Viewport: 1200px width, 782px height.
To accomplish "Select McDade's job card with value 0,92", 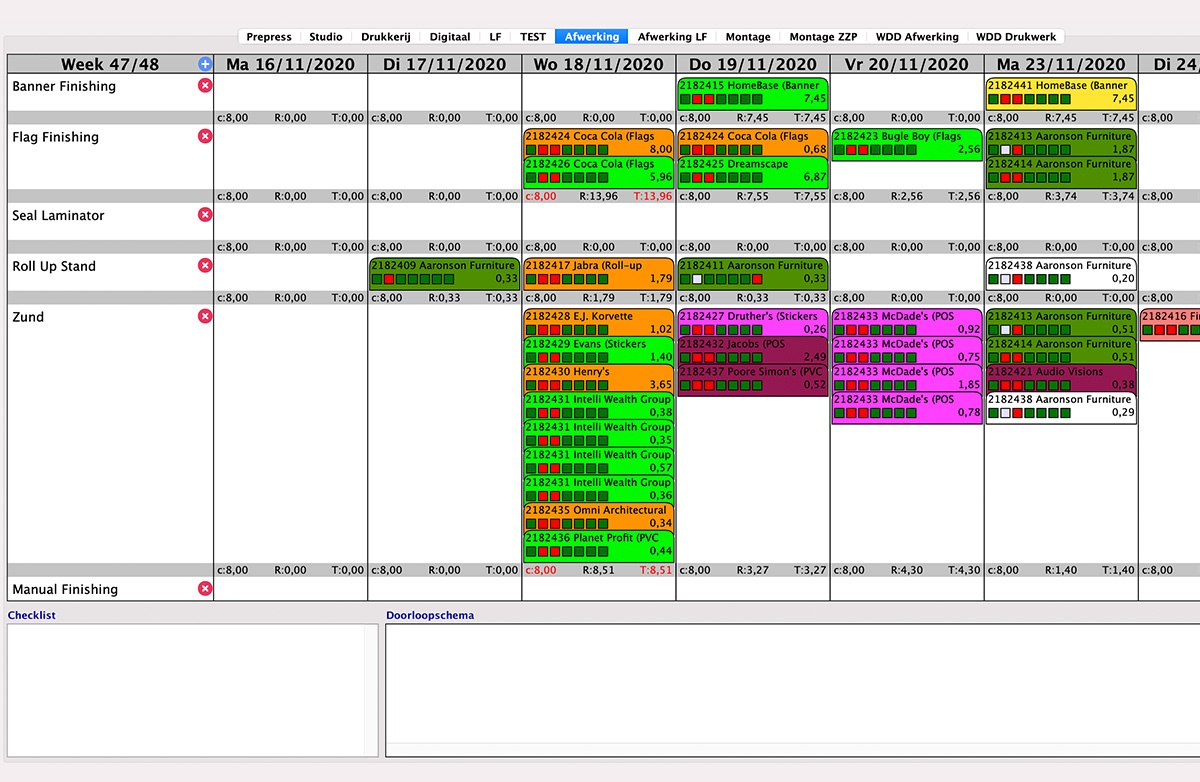I will pos(907,322).
